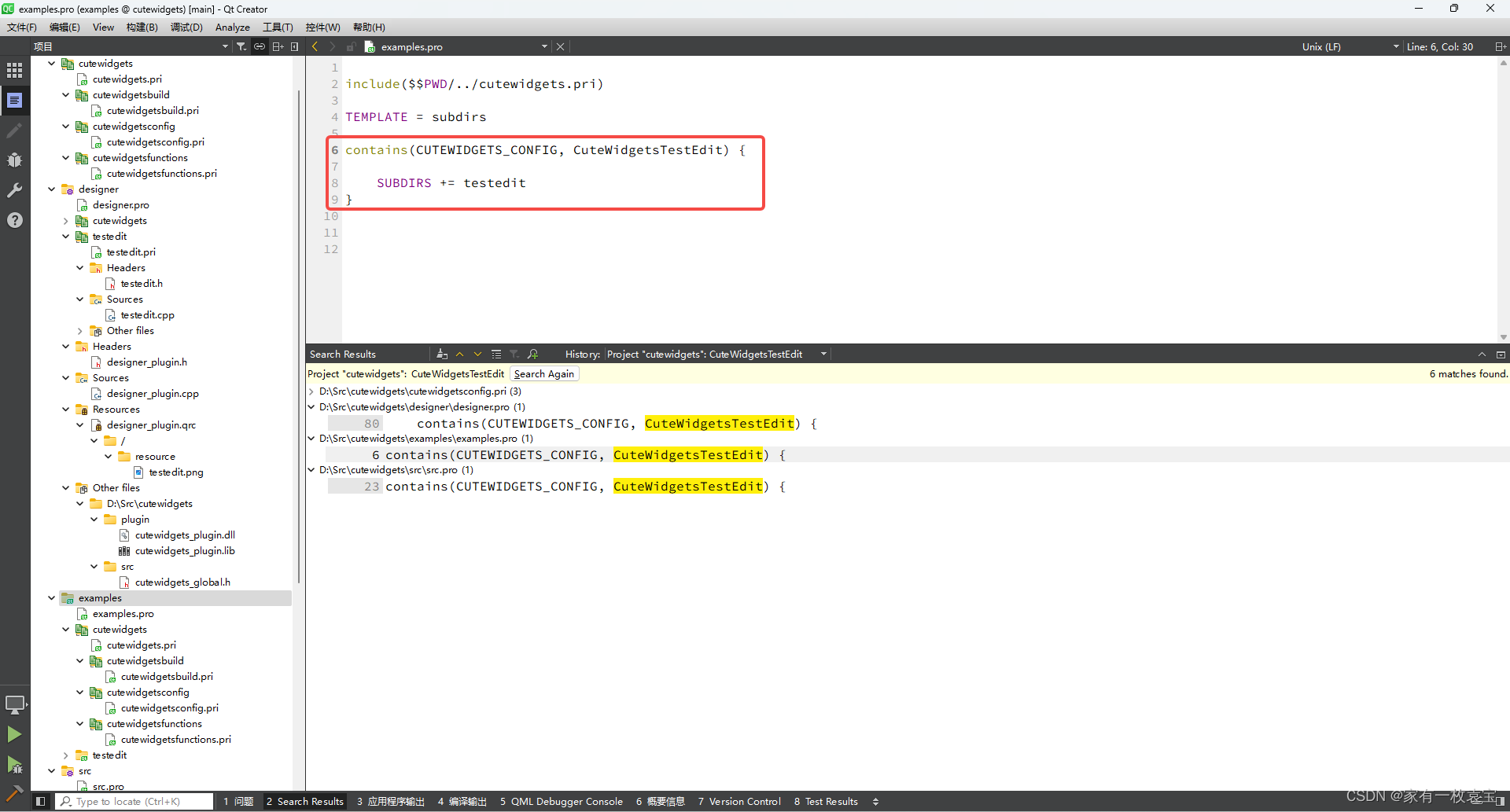
Task: Open the 构建(B) menu
Action: point(142,27)
